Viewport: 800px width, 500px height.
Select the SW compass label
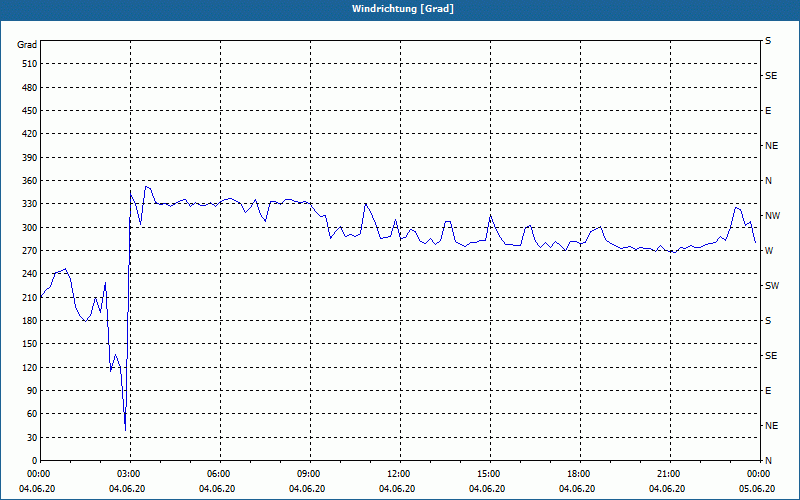[x=772, y=286]
